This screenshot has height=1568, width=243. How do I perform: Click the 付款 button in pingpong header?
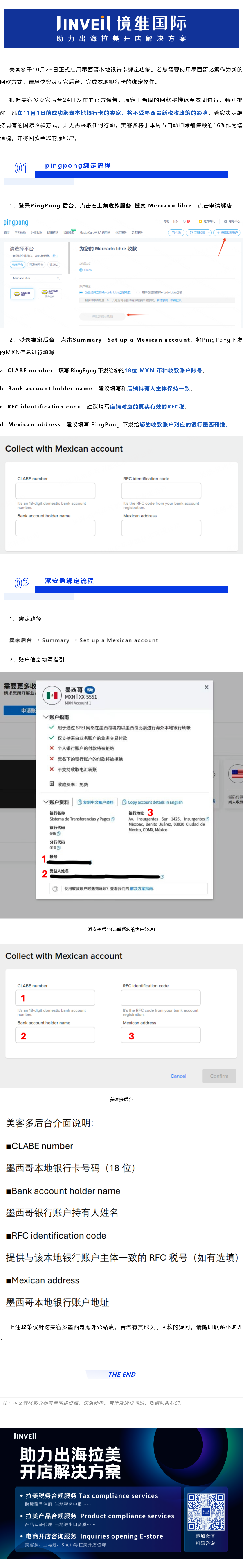click(176, 233)
